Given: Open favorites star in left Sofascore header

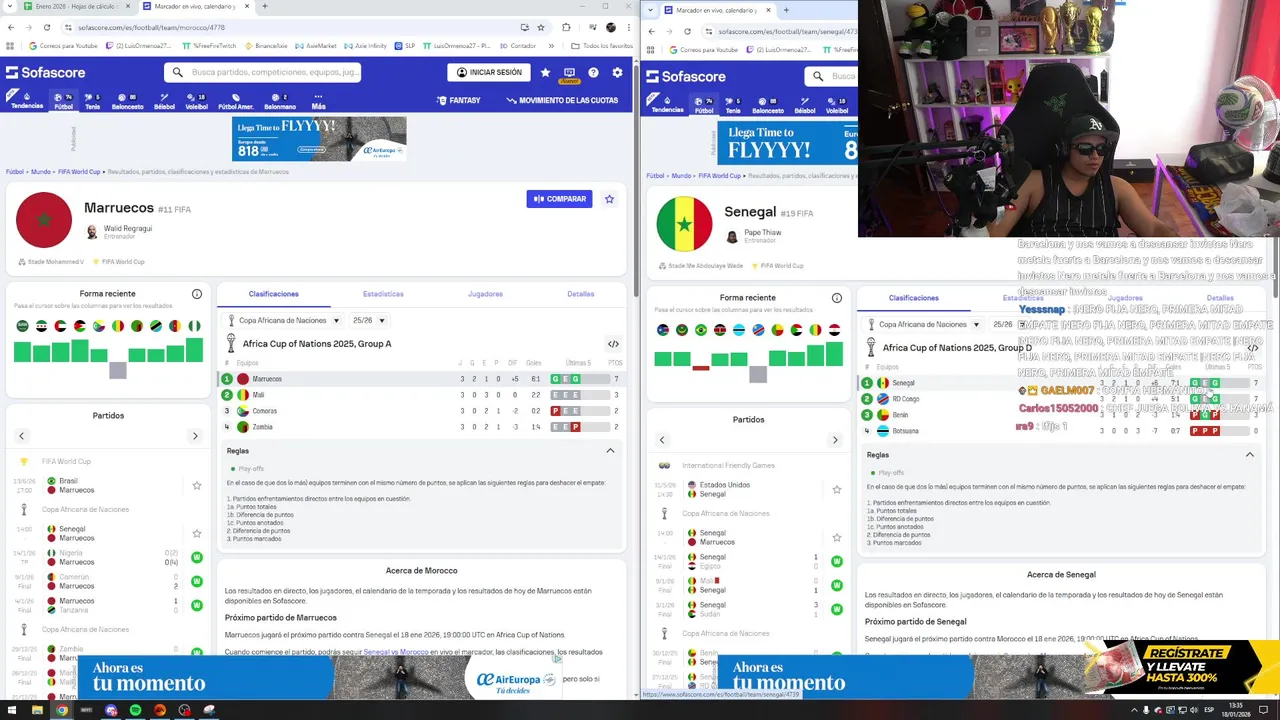Looking at the screenshot, I should point(545,73).
